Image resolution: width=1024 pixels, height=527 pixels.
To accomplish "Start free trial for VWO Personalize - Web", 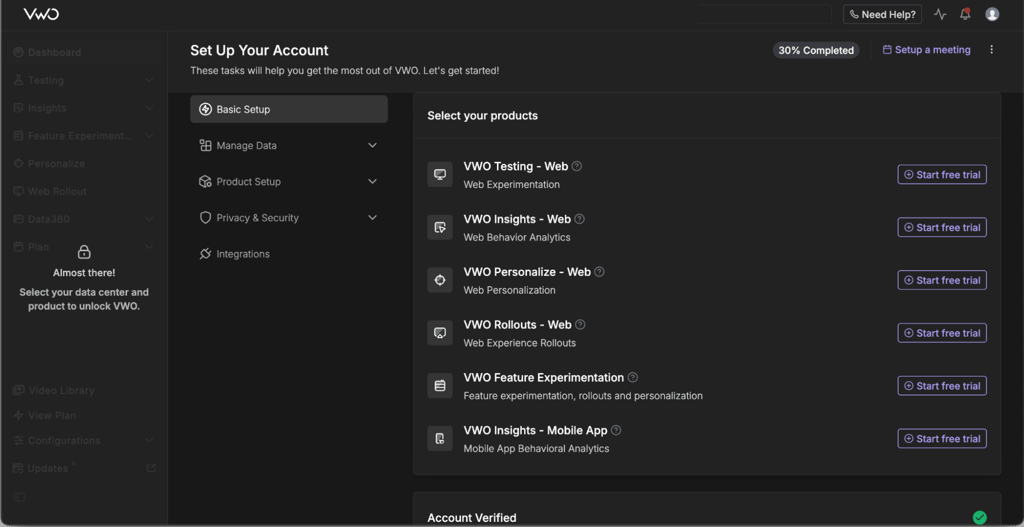I will 942,280.
